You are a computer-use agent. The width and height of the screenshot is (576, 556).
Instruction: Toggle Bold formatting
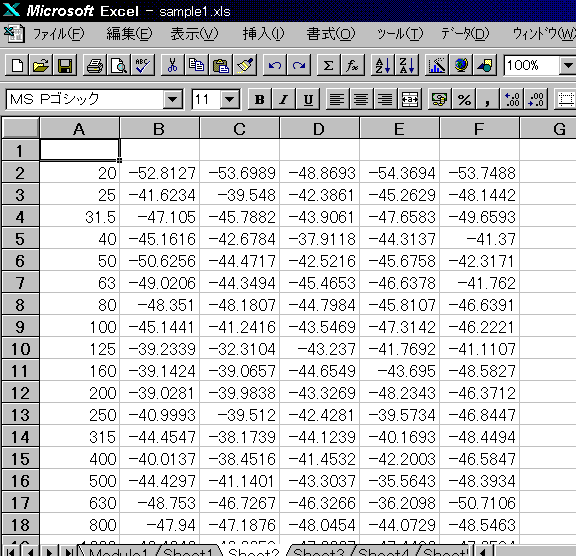click(x=259, y=99)
